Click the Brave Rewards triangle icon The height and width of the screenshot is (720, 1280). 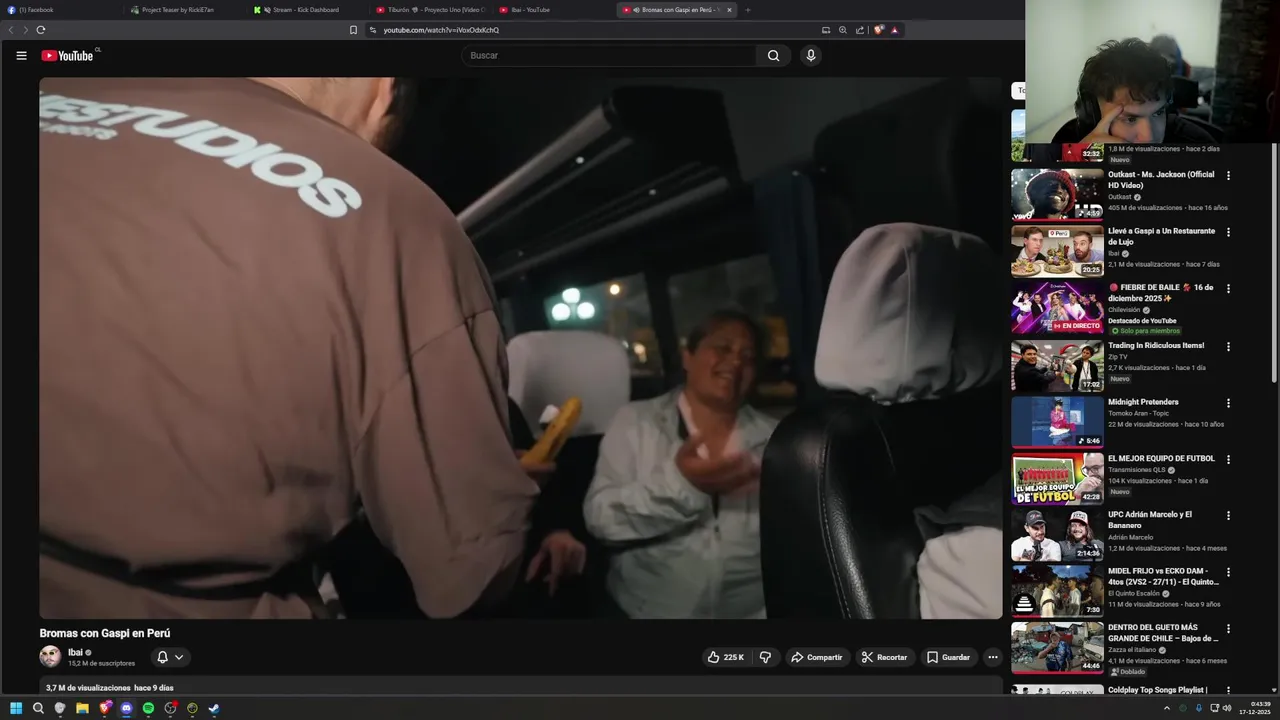tap(895, 30)
